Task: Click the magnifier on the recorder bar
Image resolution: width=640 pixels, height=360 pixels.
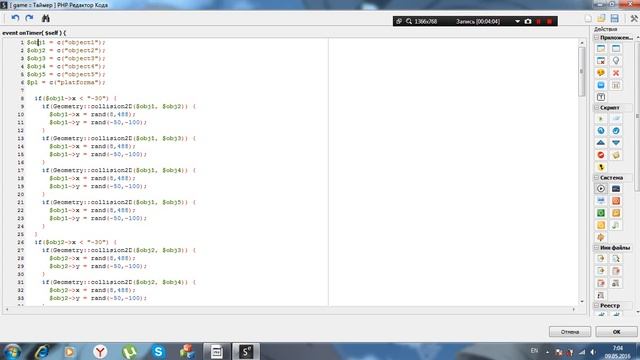Action: point(409,21)
